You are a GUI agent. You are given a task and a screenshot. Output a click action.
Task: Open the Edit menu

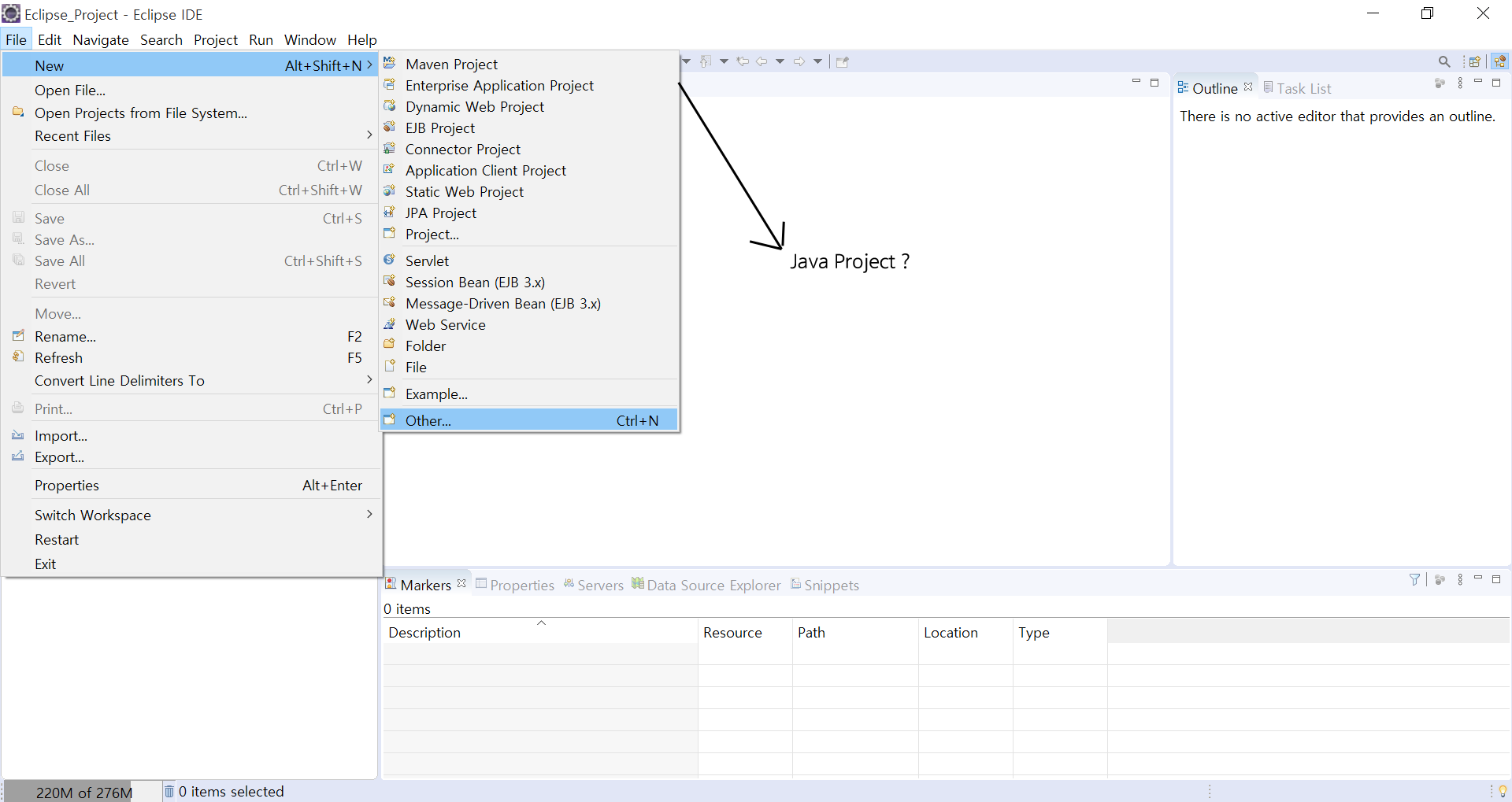coord(50,39)
